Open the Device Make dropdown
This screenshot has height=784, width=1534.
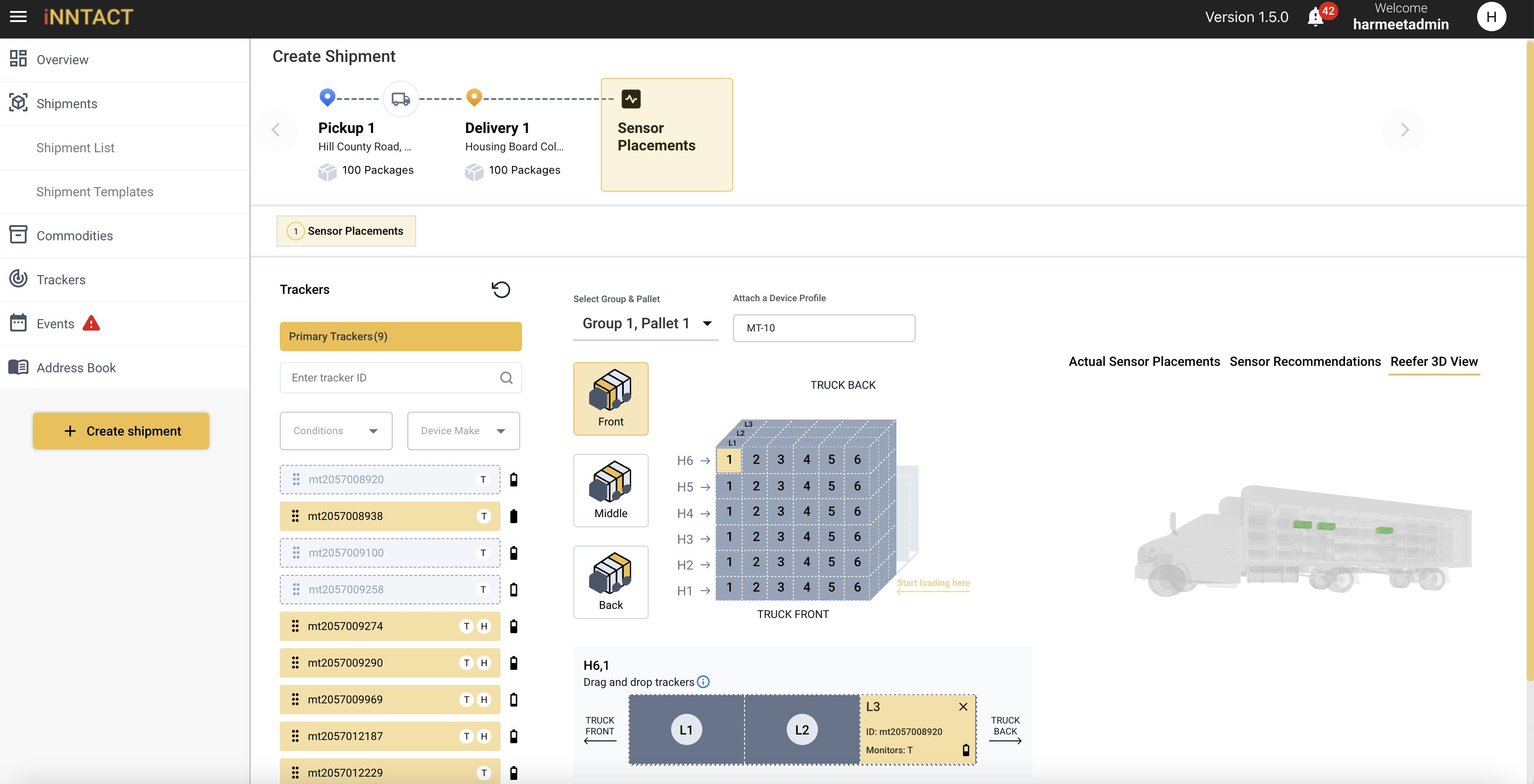click(x=463, y=431)
